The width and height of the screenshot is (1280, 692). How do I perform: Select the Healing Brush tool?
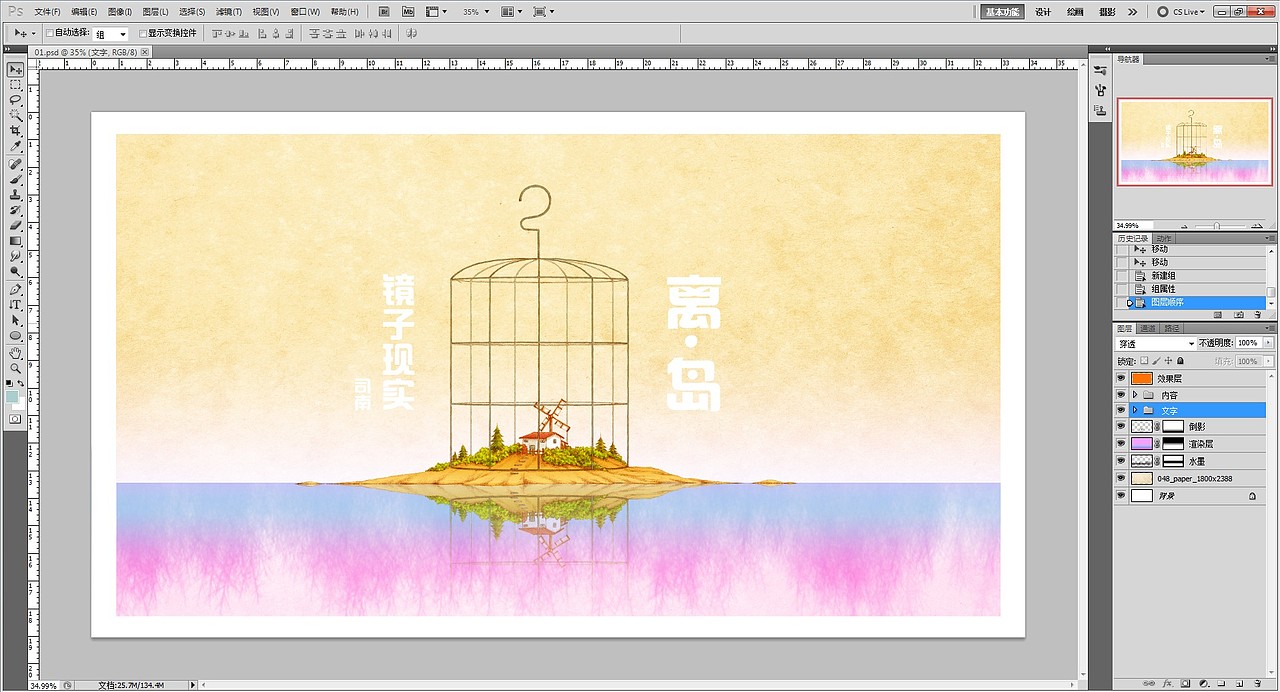click(x=15, y=164)
